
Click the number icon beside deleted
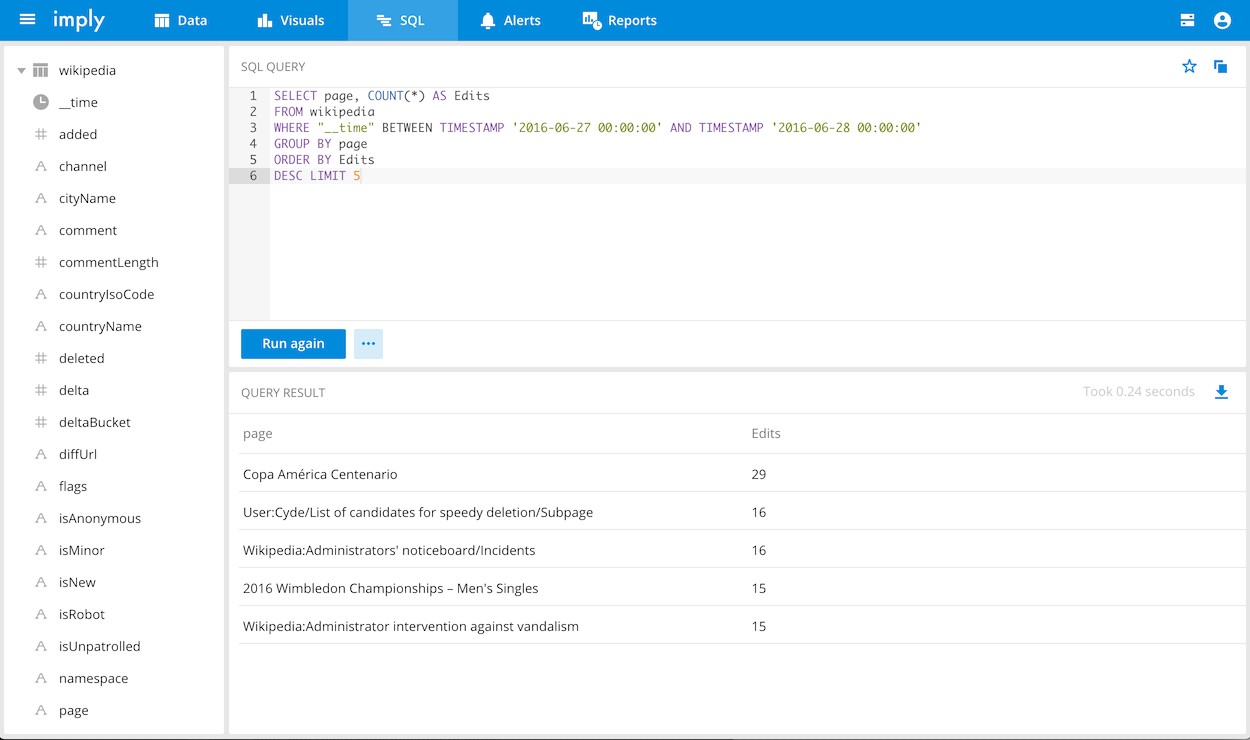[41, 358]
